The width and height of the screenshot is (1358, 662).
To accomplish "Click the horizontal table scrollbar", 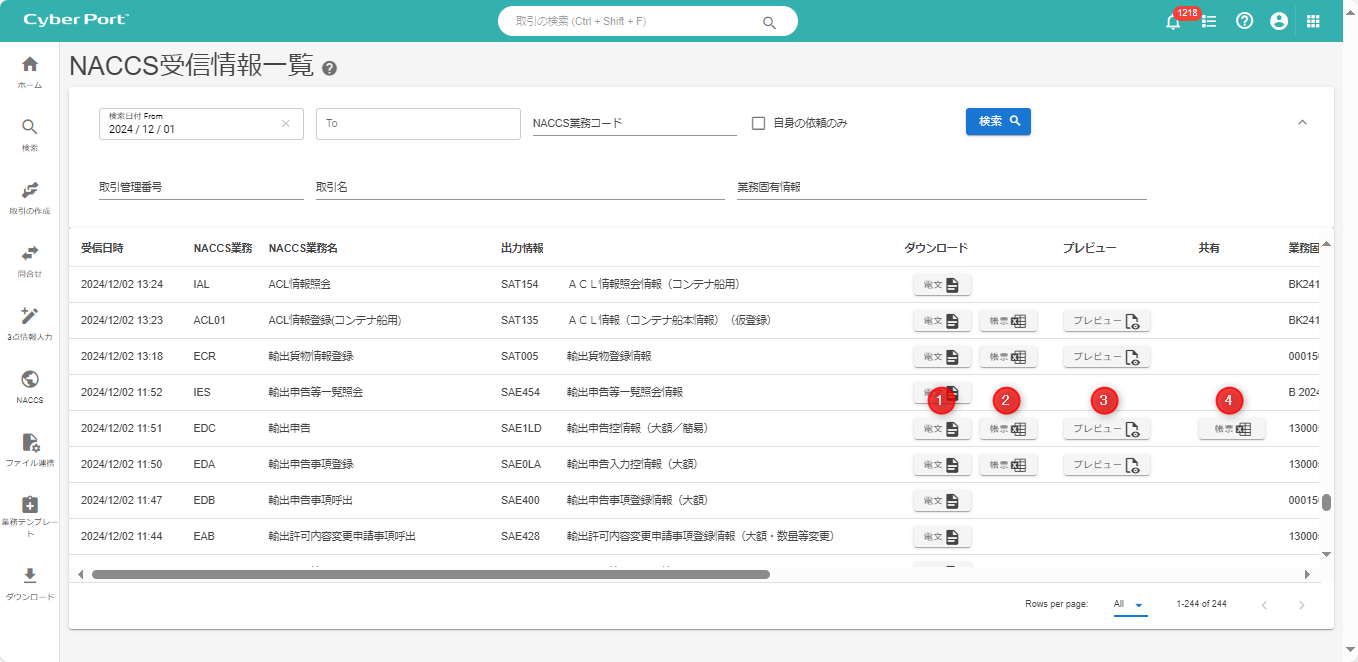I will pyautogui.click(x=430, y=575).
